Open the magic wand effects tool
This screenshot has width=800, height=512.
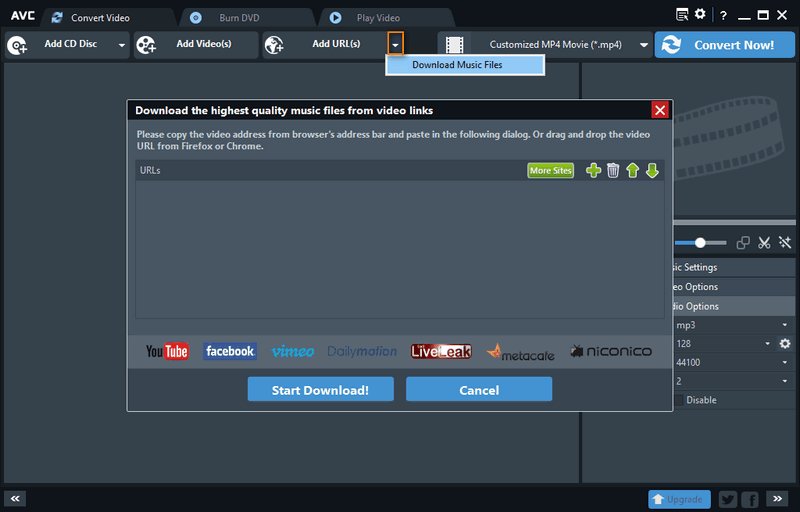coord(785,243)
